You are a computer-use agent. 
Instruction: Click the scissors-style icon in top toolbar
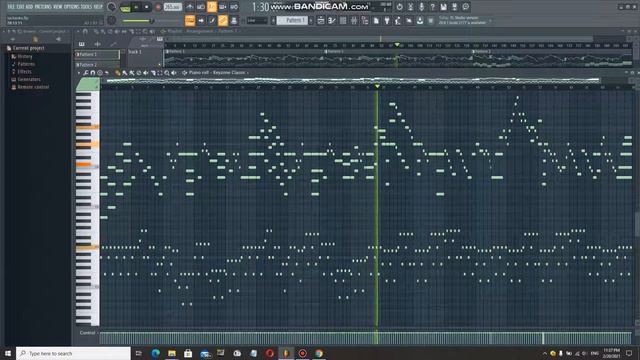(410, 7)
